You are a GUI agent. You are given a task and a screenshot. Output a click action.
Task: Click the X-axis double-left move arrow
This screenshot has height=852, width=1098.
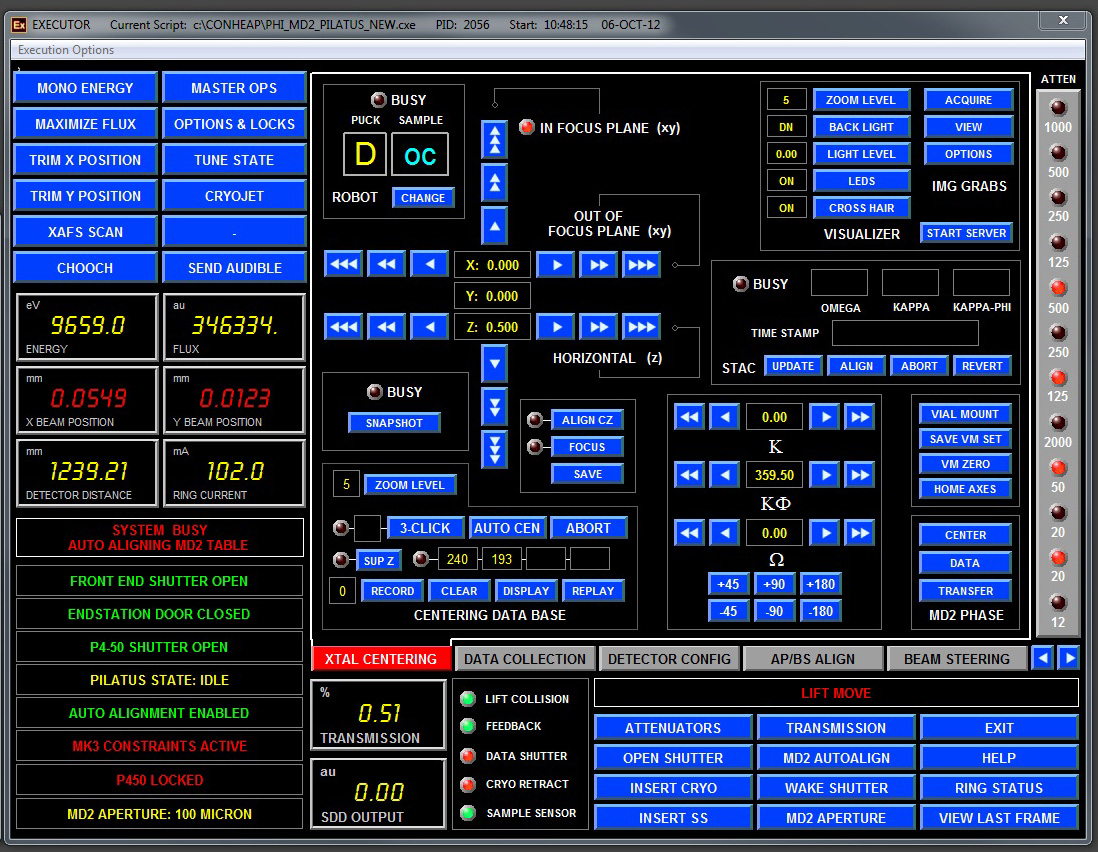click(x=386, y=265)
